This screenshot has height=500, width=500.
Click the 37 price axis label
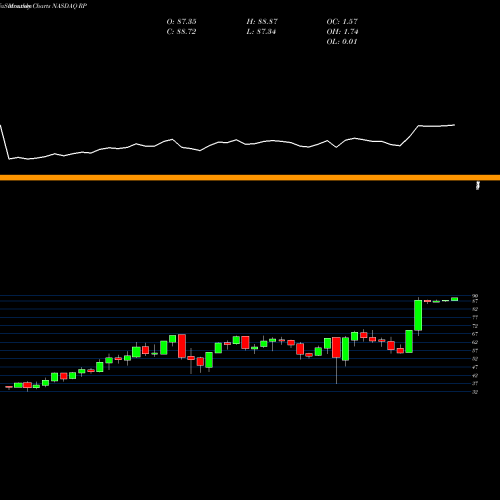pos(475,384)
